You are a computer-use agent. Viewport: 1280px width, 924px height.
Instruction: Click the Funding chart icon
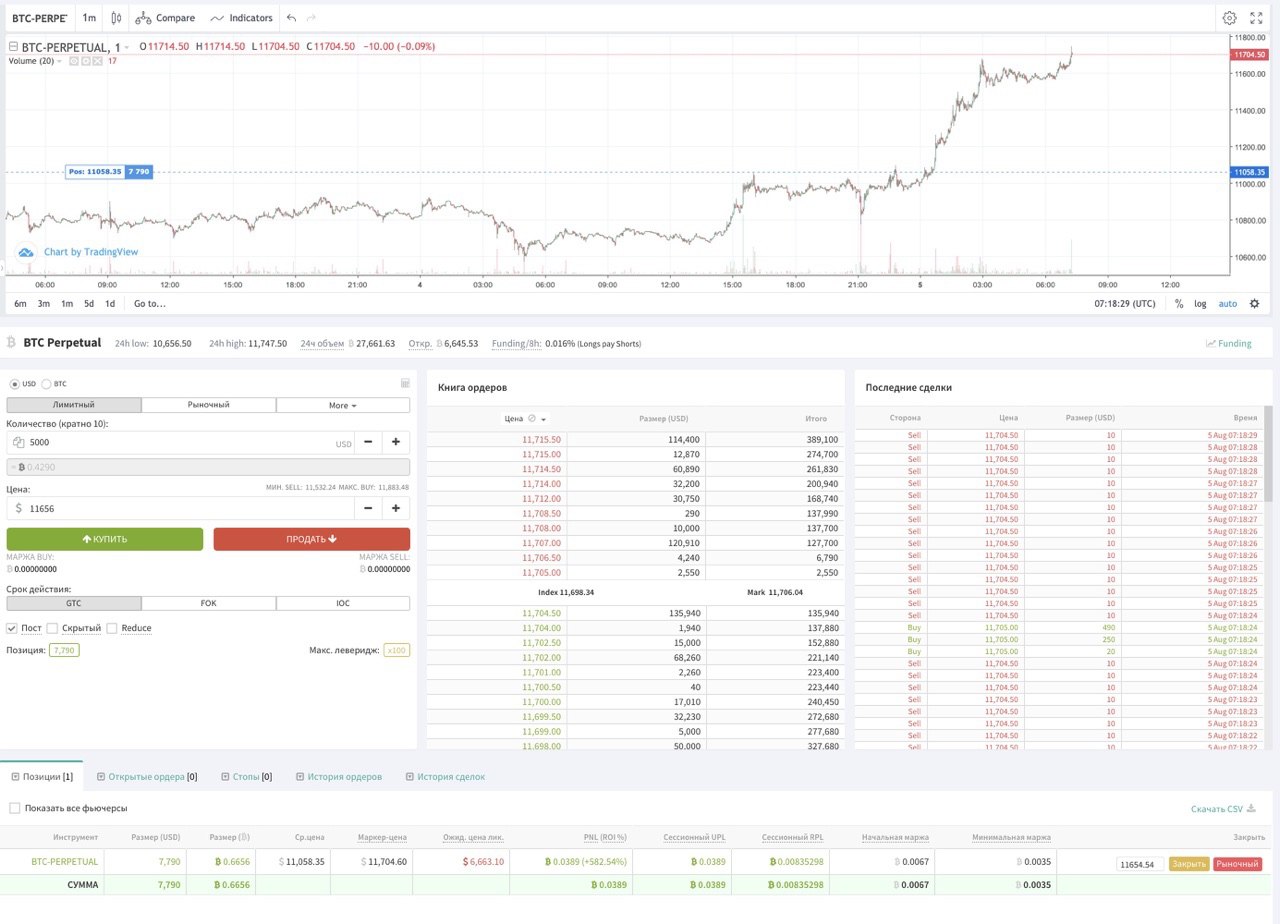coord(1211,343)
